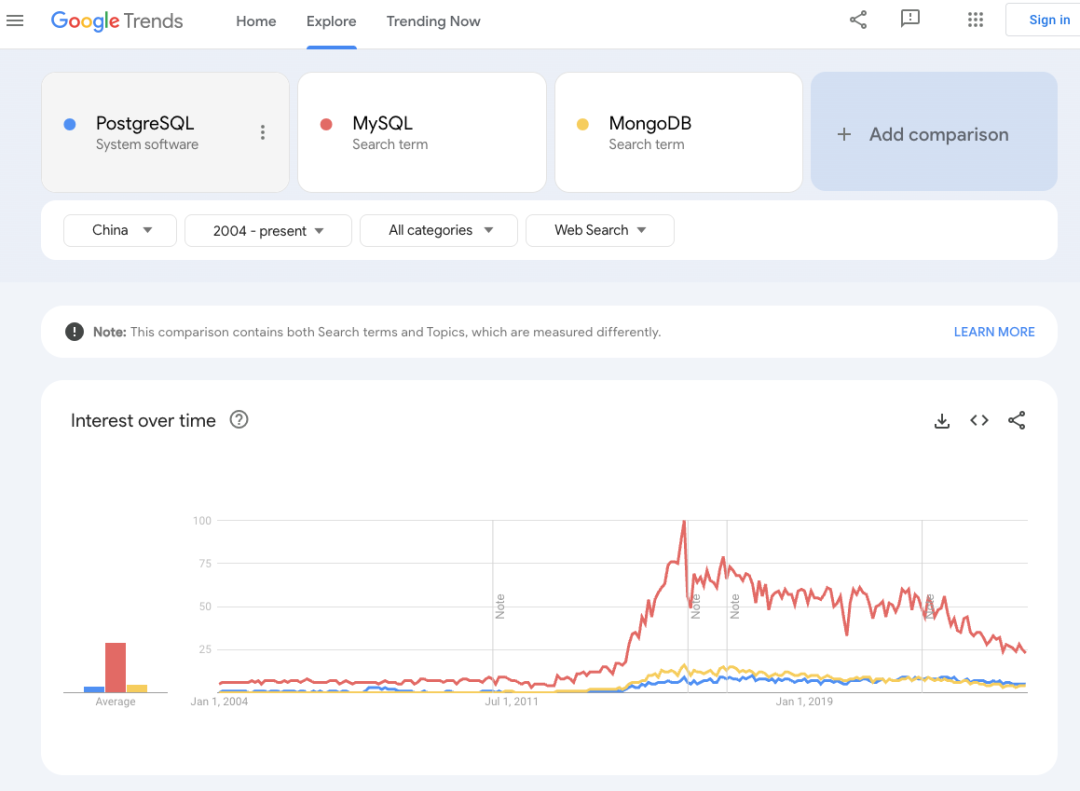Open help for Interest over time
The width and height of the screenshot is (1080, 791).
tap(239, 420)
